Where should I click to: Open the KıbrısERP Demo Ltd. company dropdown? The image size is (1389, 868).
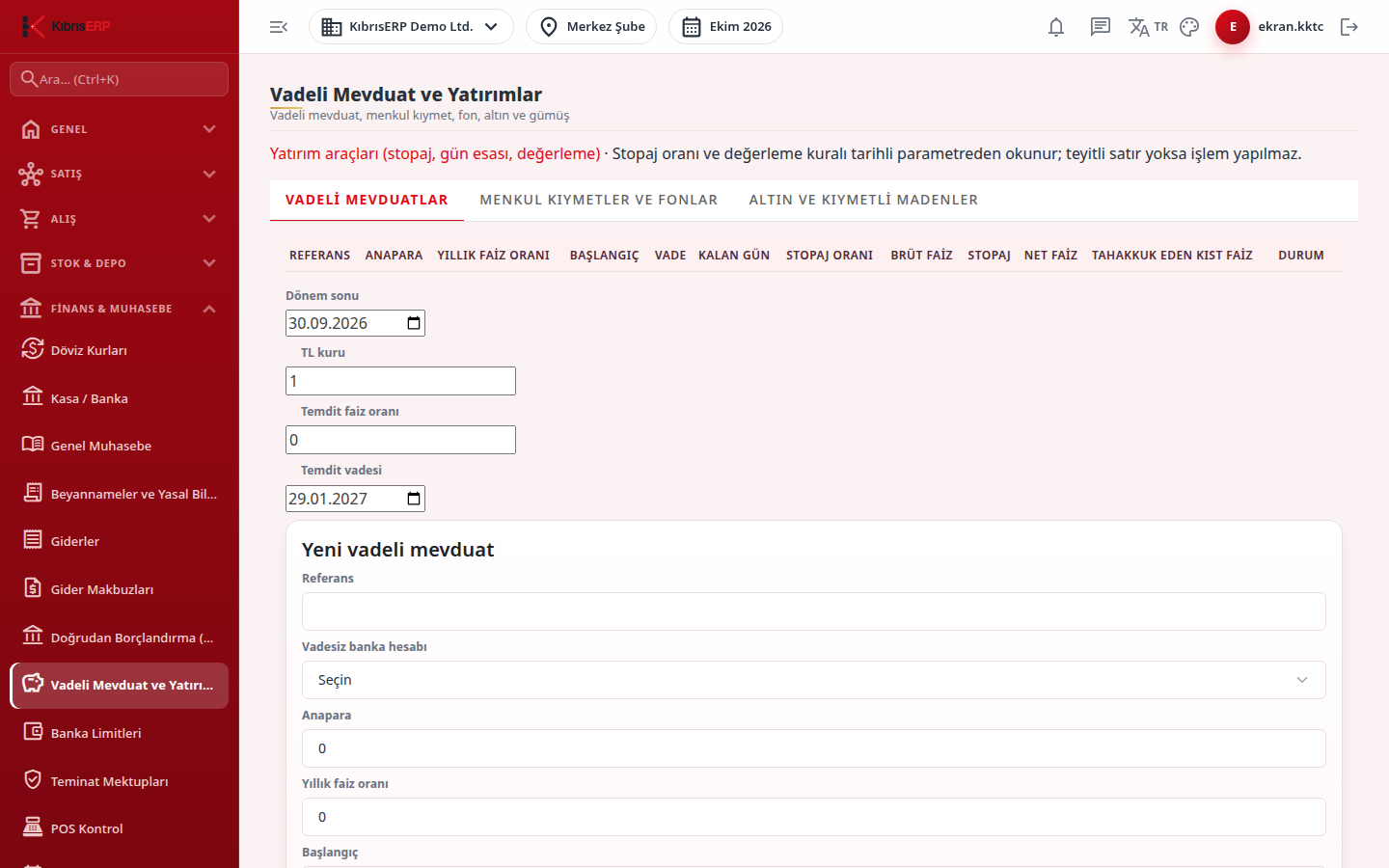pyautogui.click(x=411, y=27)
